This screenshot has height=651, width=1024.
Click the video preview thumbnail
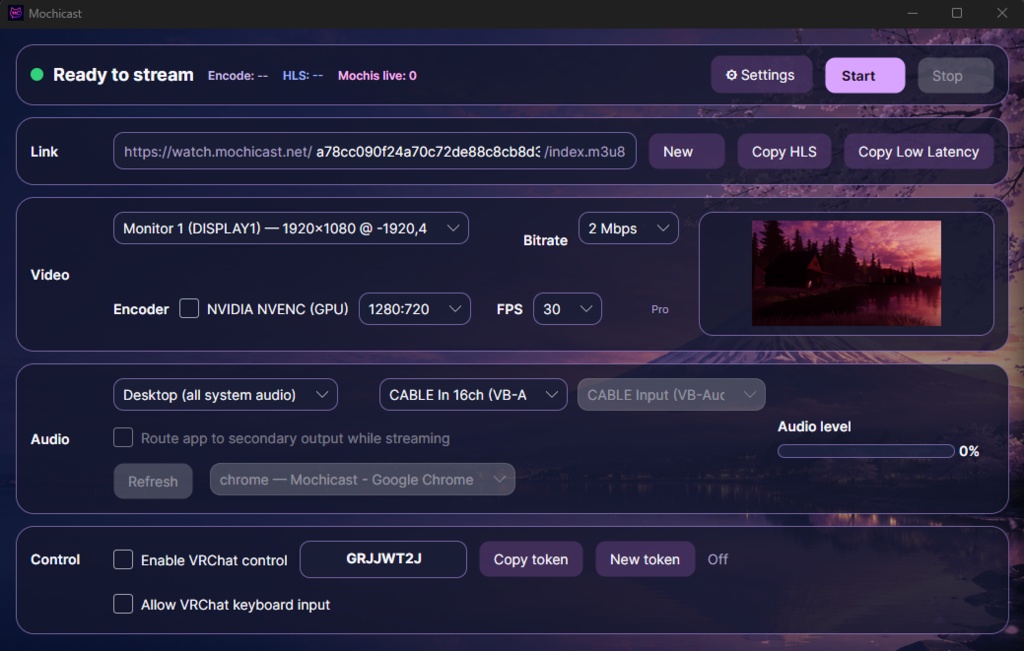click(846, 273)
